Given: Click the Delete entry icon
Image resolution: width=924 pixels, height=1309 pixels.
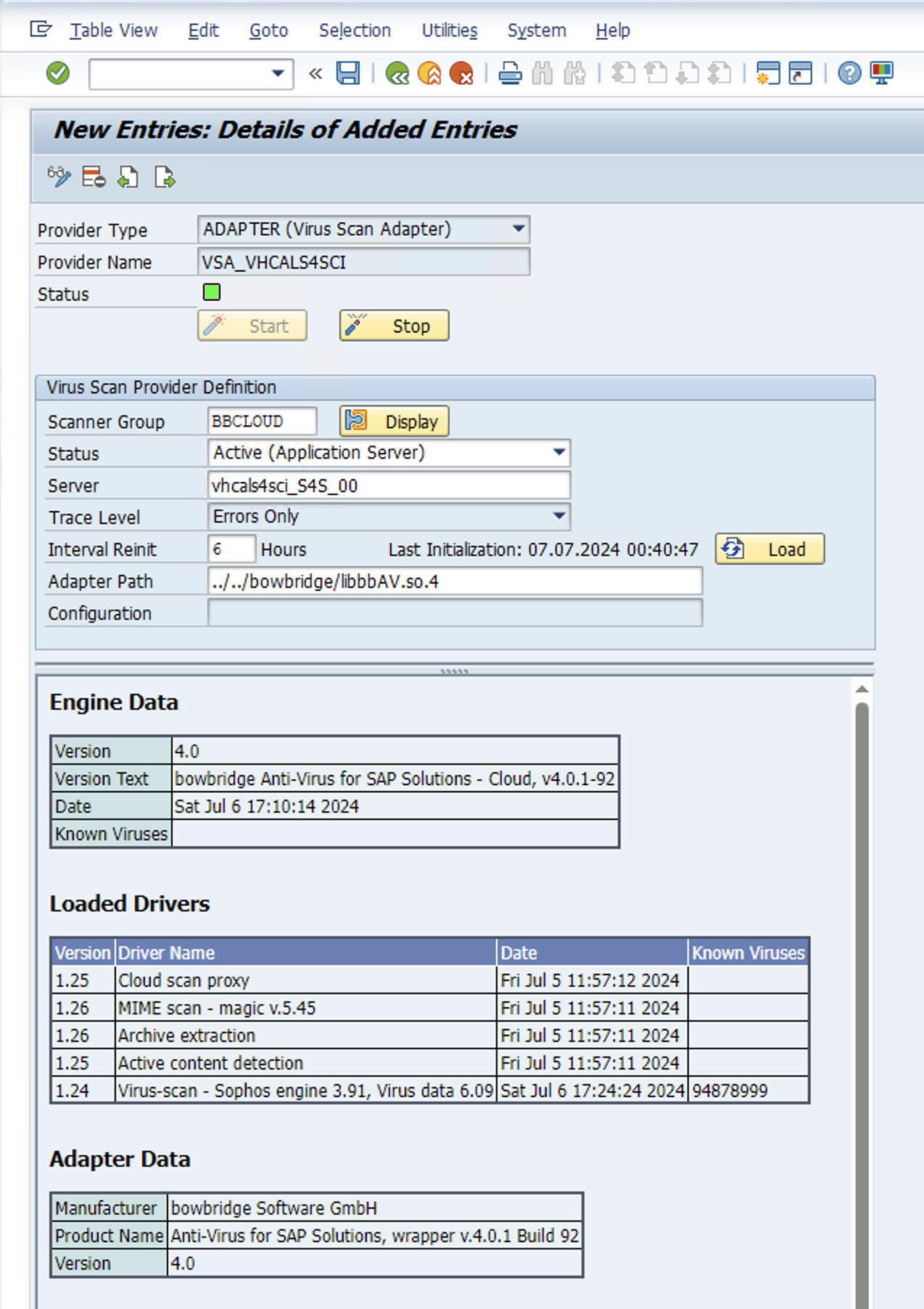Looking at the screenshot, I should pos(94,177).
